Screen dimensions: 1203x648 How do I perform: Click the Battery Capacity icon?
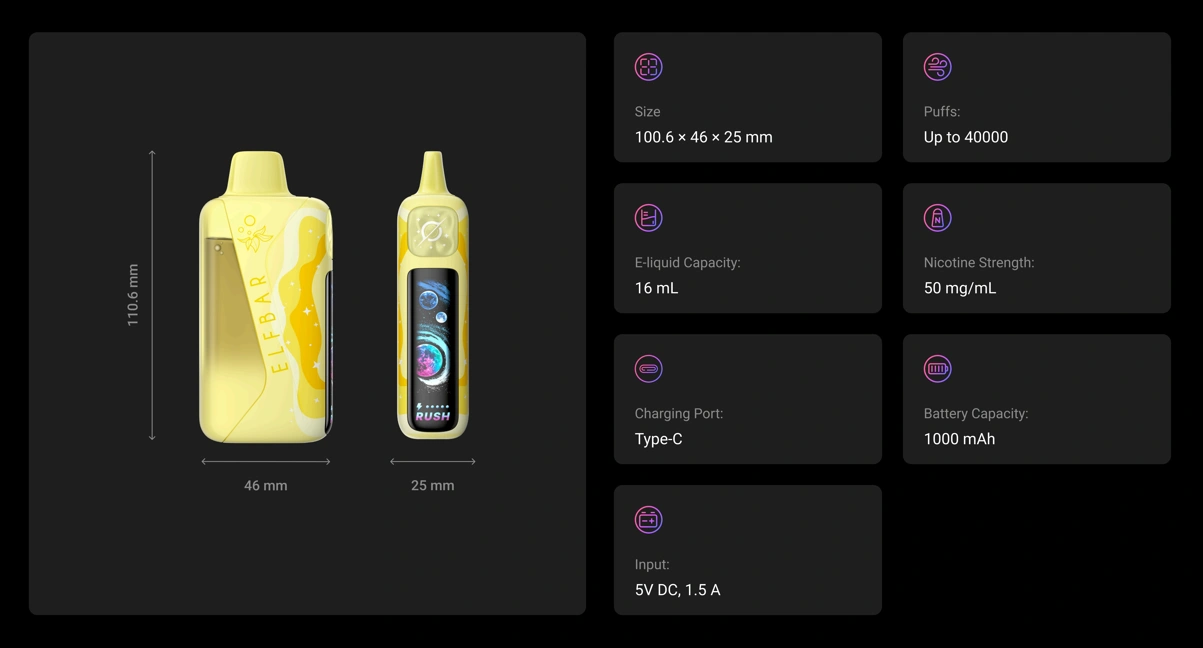tap(937, 369)
